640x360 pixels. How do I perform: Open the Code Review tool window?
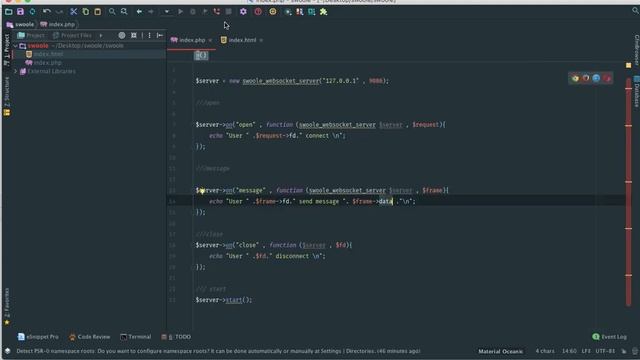(x=89, y=337)
